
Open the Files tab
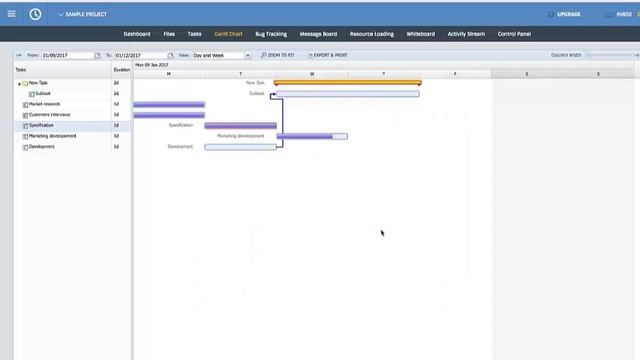[169, 34]
